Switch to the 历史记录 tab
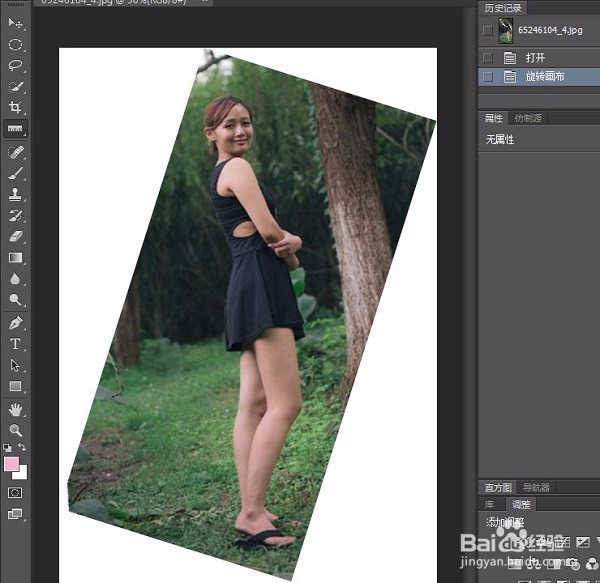Screen dimensions: 600x583 tap(502, 8)
